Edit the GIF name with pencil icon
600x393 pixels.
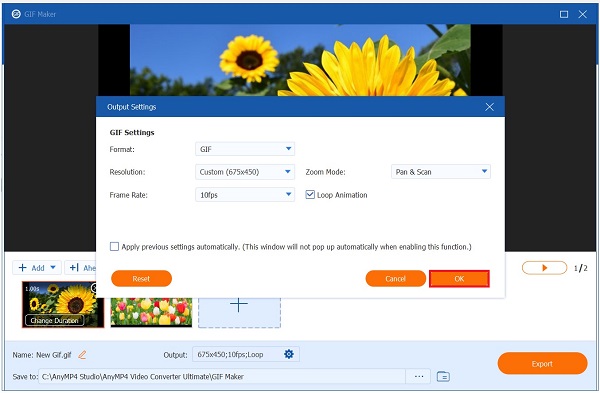click(82, 355)
